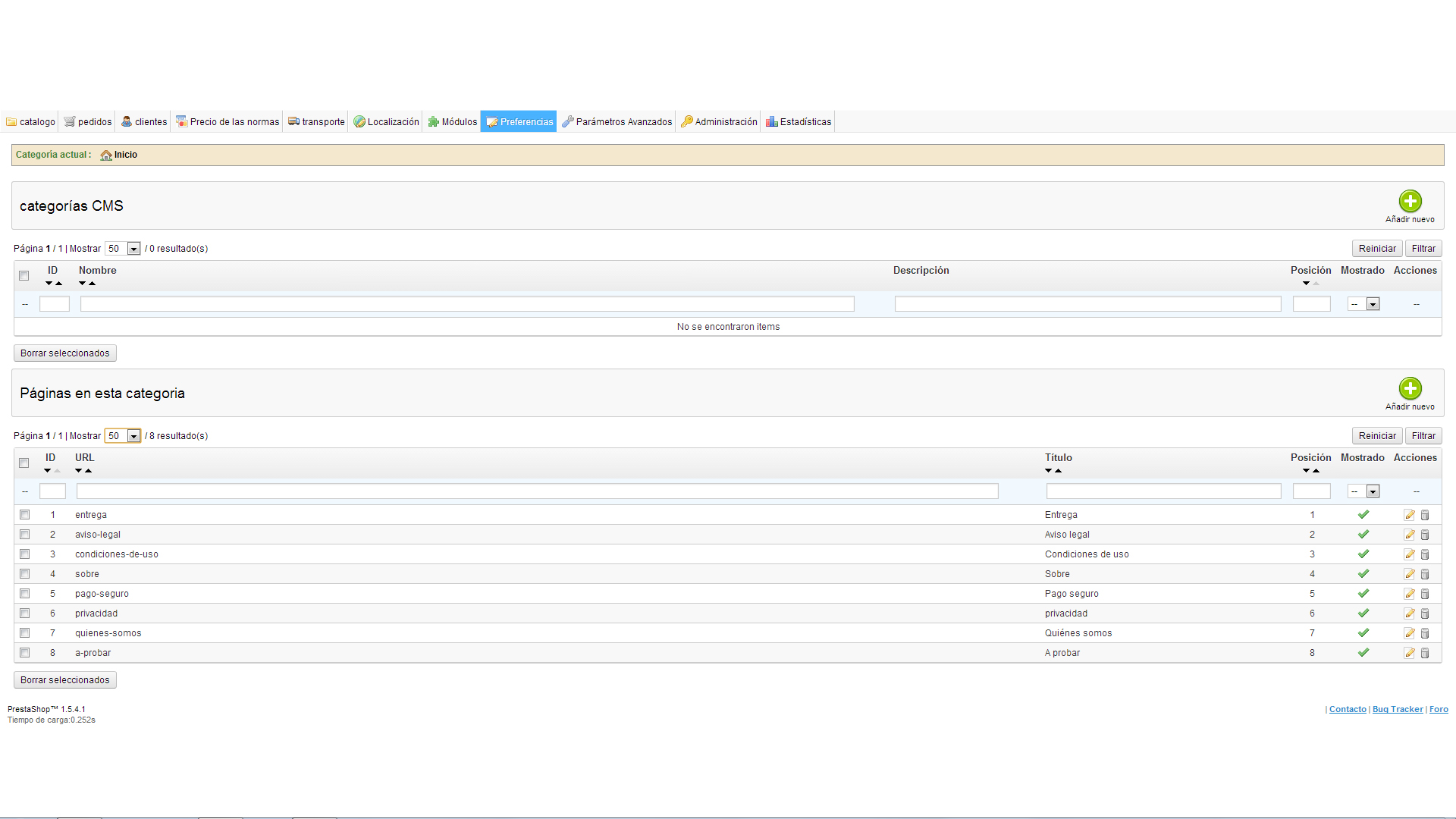The image size is (1456, 819).
Task: Click the Inicio home icon in breadcrumb
Action: coord(106,155)
